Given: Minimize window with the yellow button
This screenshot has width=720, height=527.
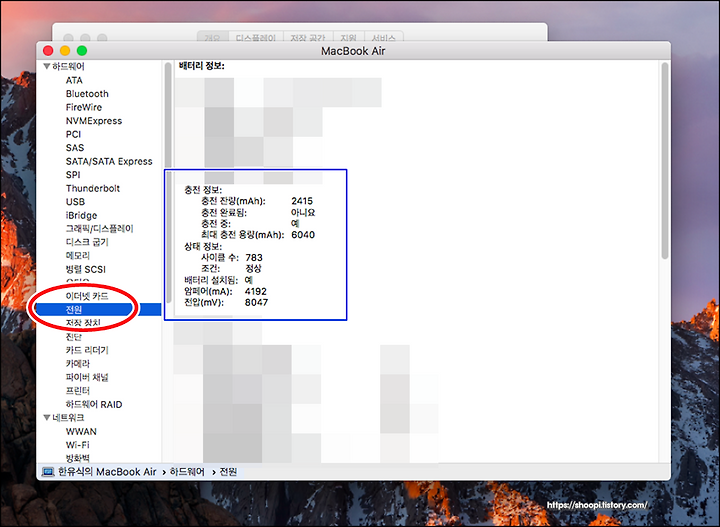Looking at the screenshot, I should click(x=65, y=51).
